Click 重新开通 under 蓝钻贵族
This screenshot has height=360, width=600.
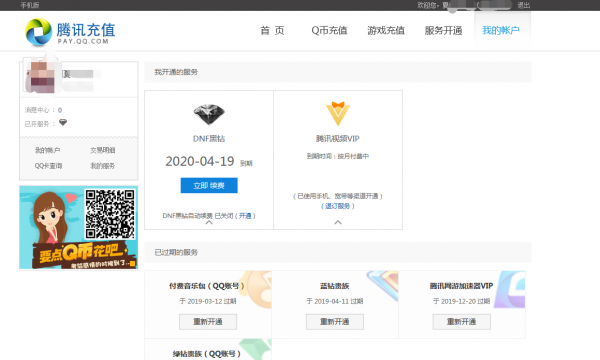click(335, 322)
